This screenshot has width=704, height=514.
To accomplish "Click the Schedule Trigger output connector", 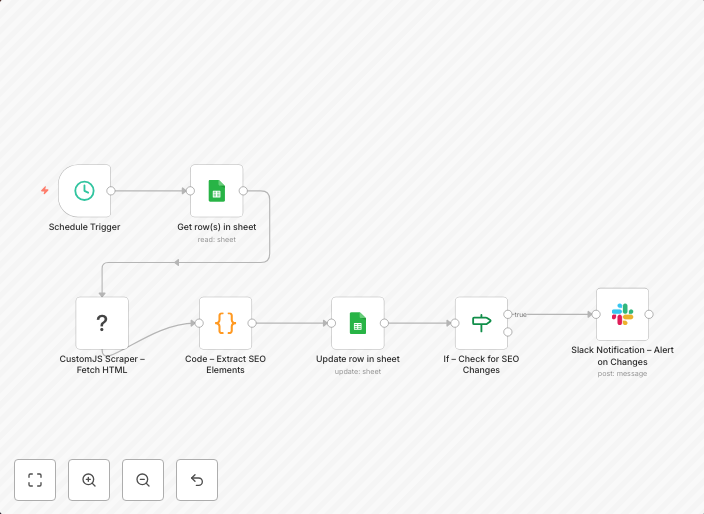I will (x=111, y=190).
